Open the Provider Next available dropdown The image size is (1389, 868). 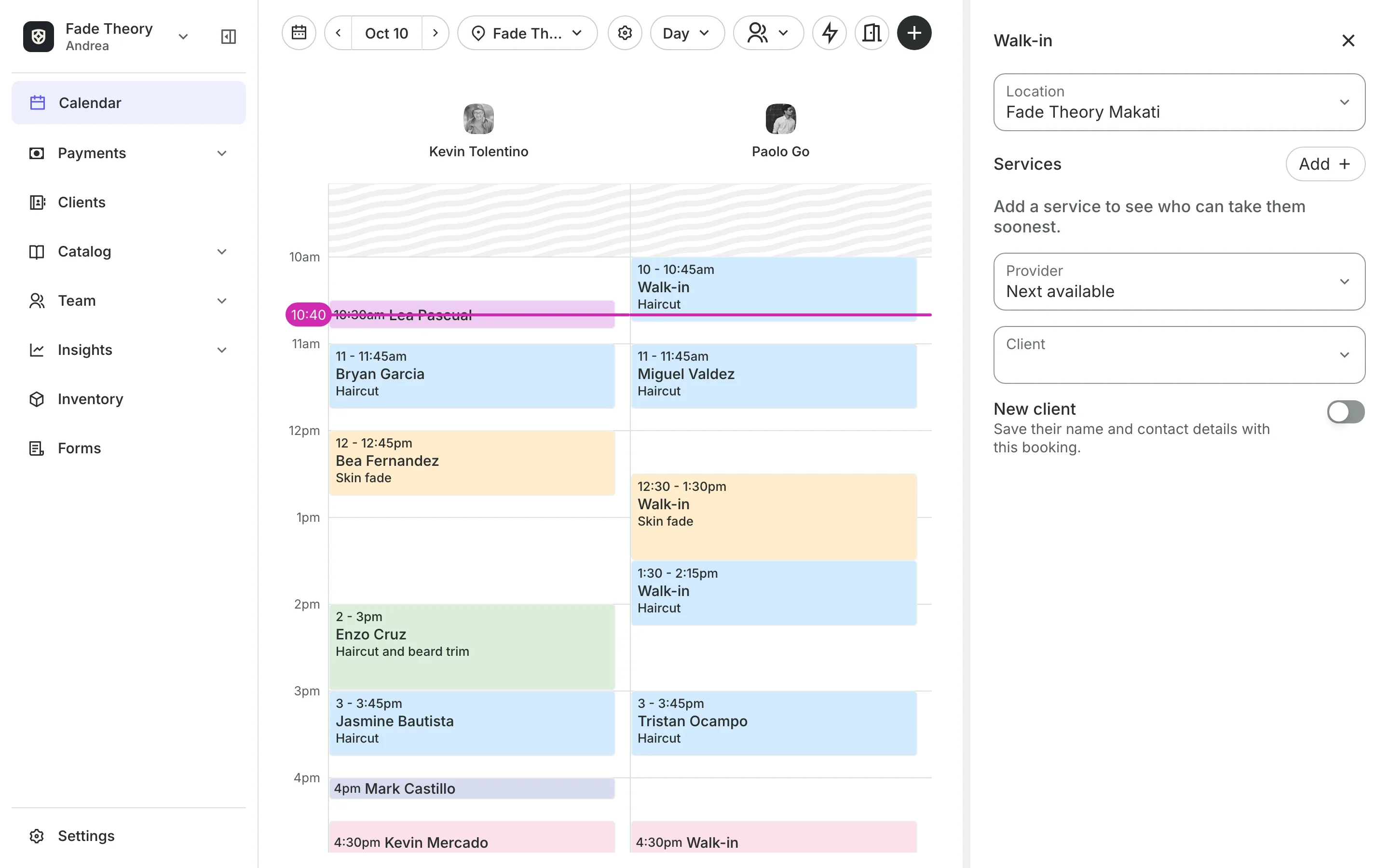(x=1179, y=281)
